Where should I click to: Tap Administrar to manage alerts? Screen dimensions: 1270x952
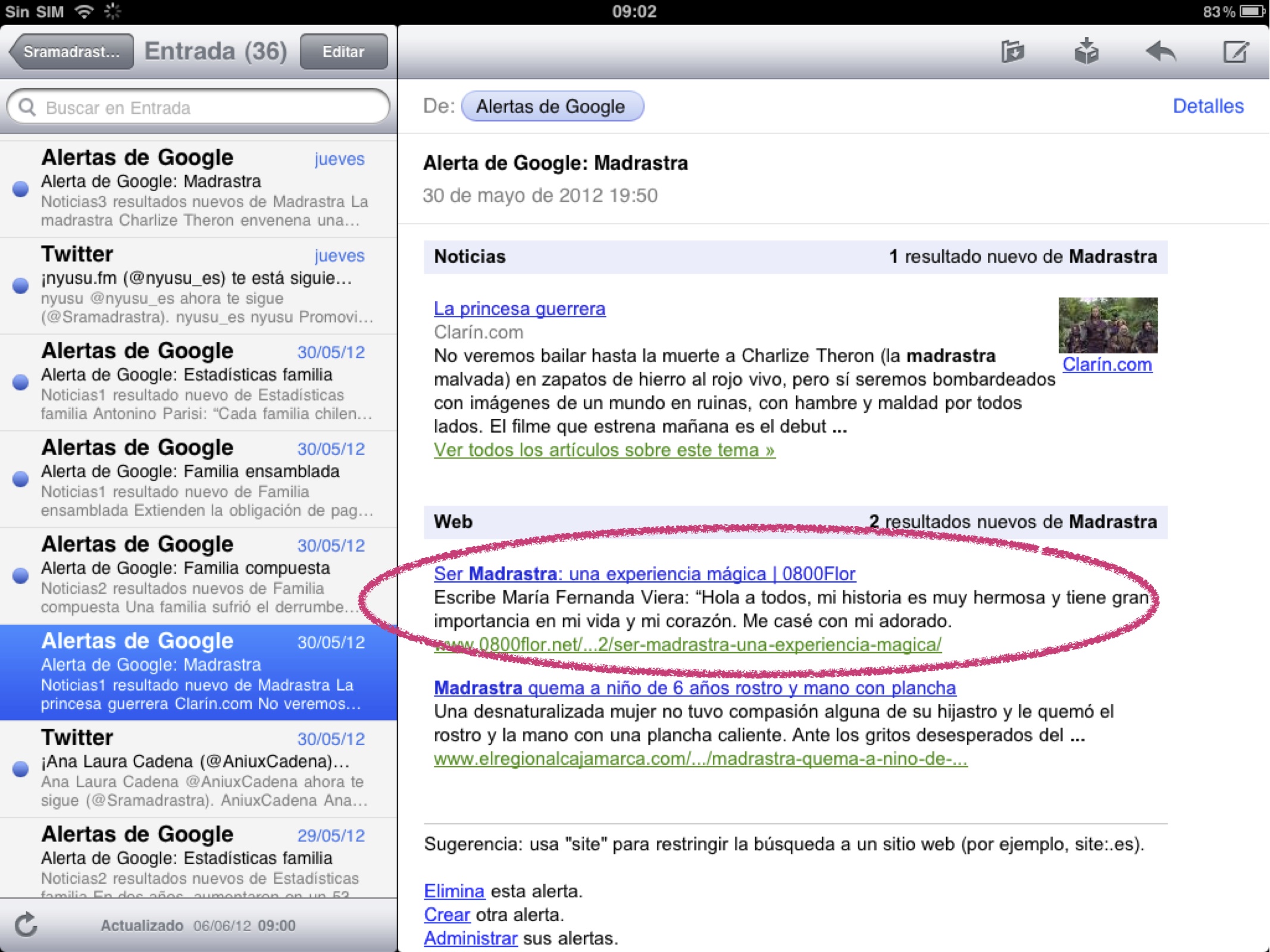pyautogui.click(x=471, y=938)
